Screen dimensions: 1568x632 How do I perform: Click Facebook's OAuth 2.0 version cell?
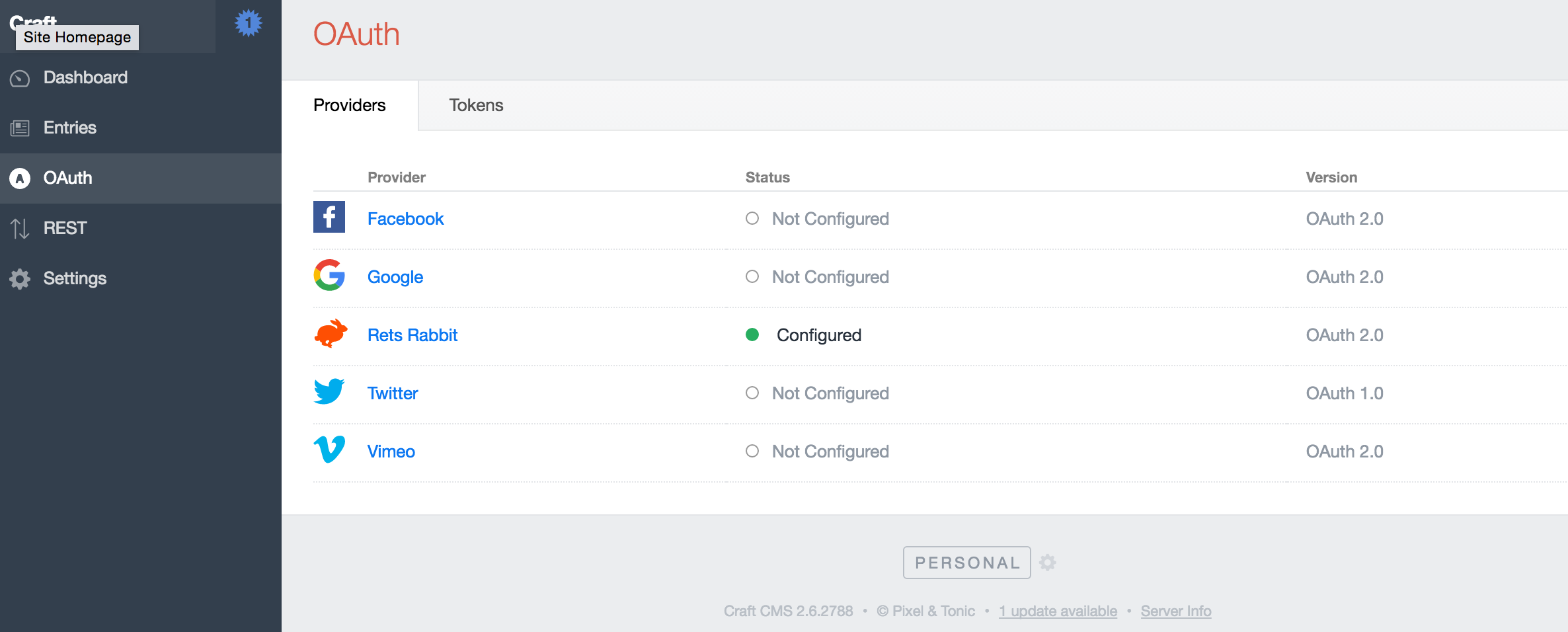[1345, 219]
